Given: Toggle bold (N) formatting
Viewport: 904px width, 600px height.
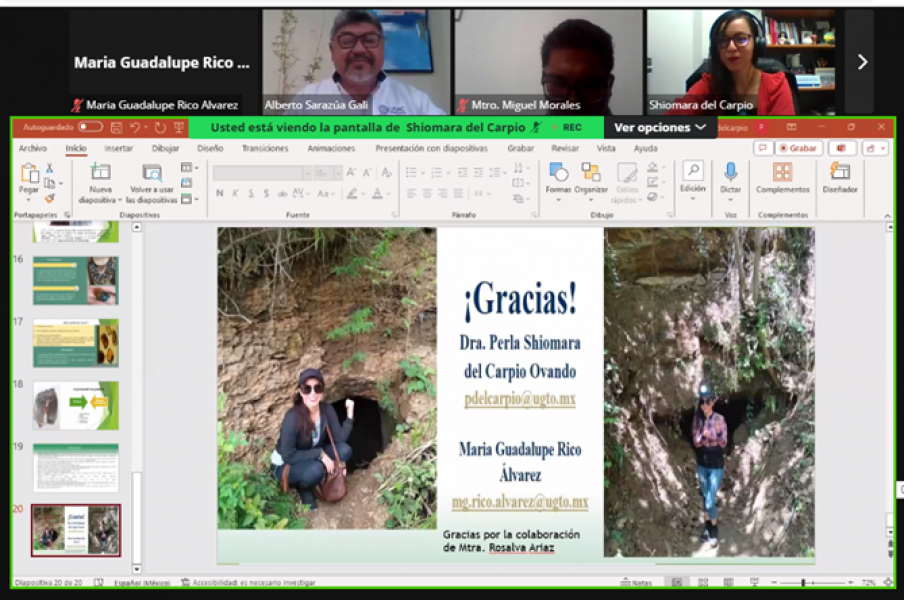Looking at the screenshot, I should 220,193.
